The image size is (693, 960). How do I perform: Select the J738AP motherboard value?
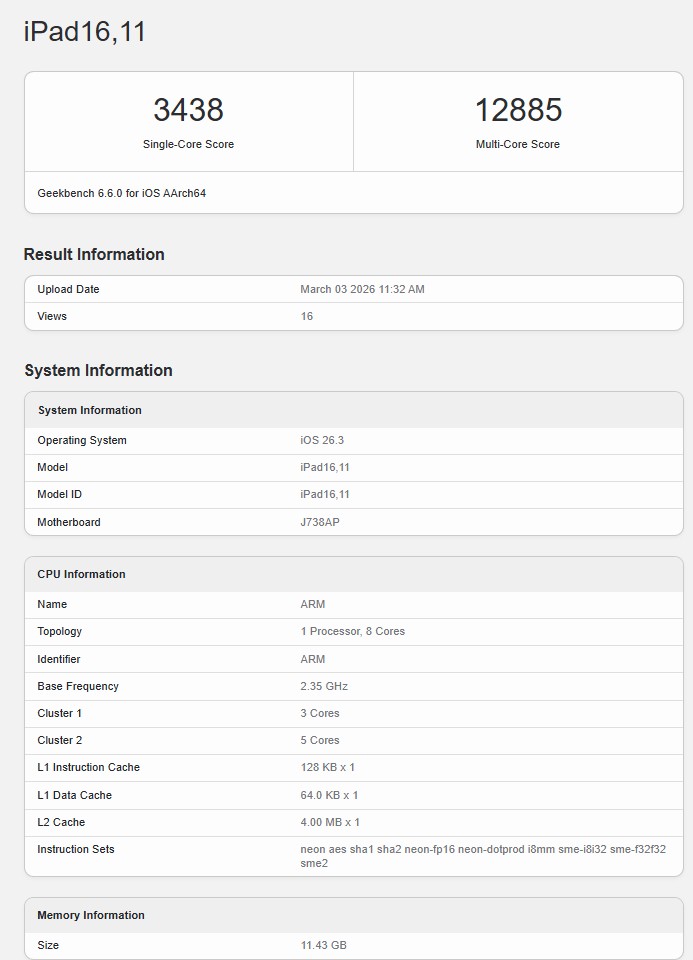[x=320, y=522]
